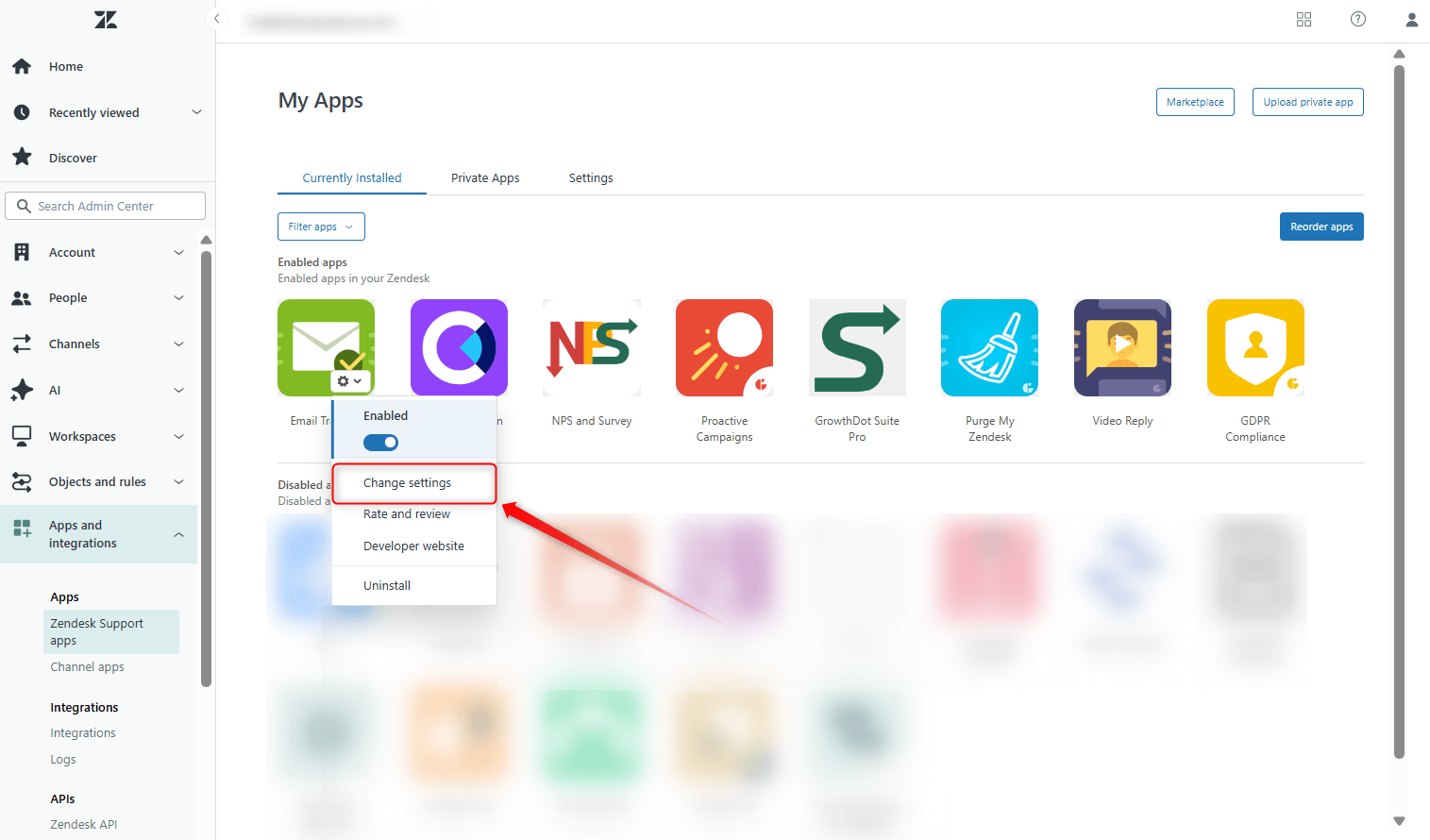Open the NPS and Survey app icon
Screen dimensions: 1430x840
click(592, 347)
